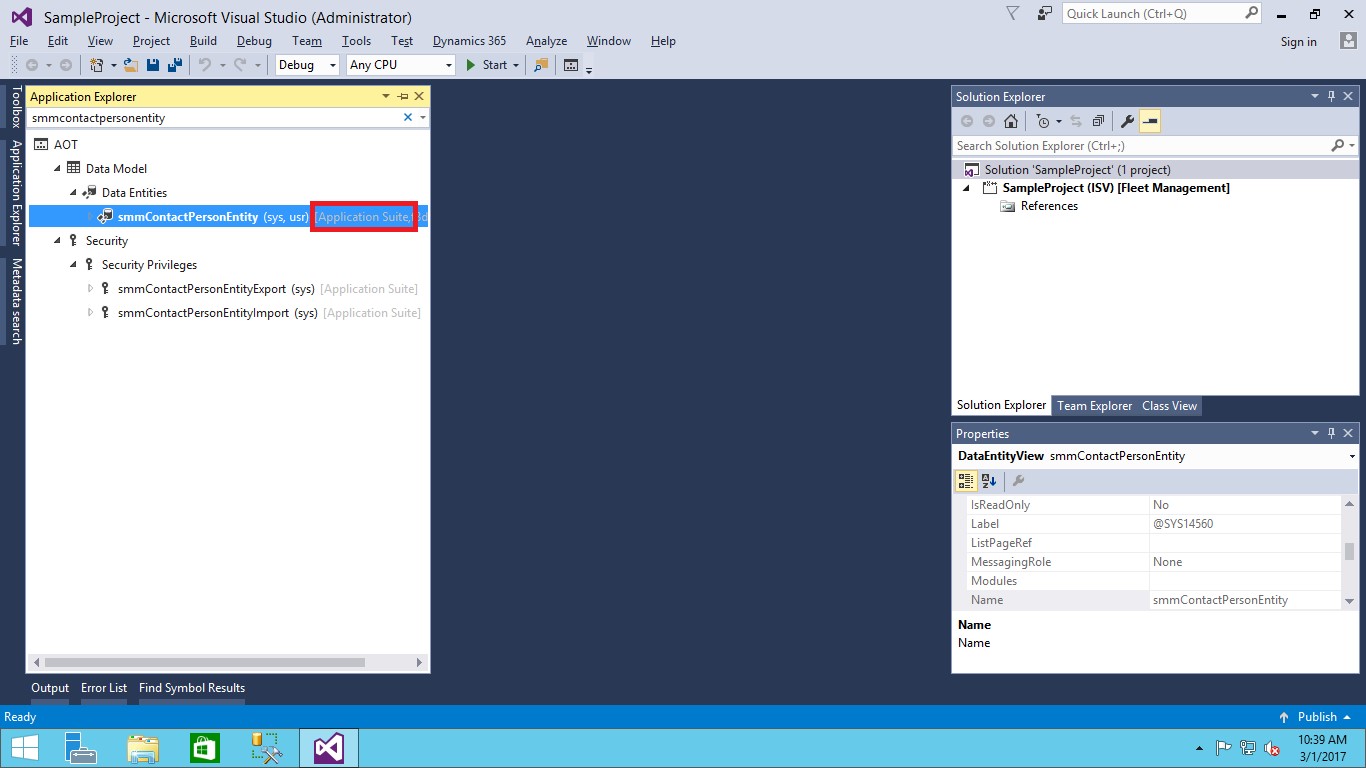Switch Properties grid to Categorized view

pyautogui.click(x=966, y=481)
